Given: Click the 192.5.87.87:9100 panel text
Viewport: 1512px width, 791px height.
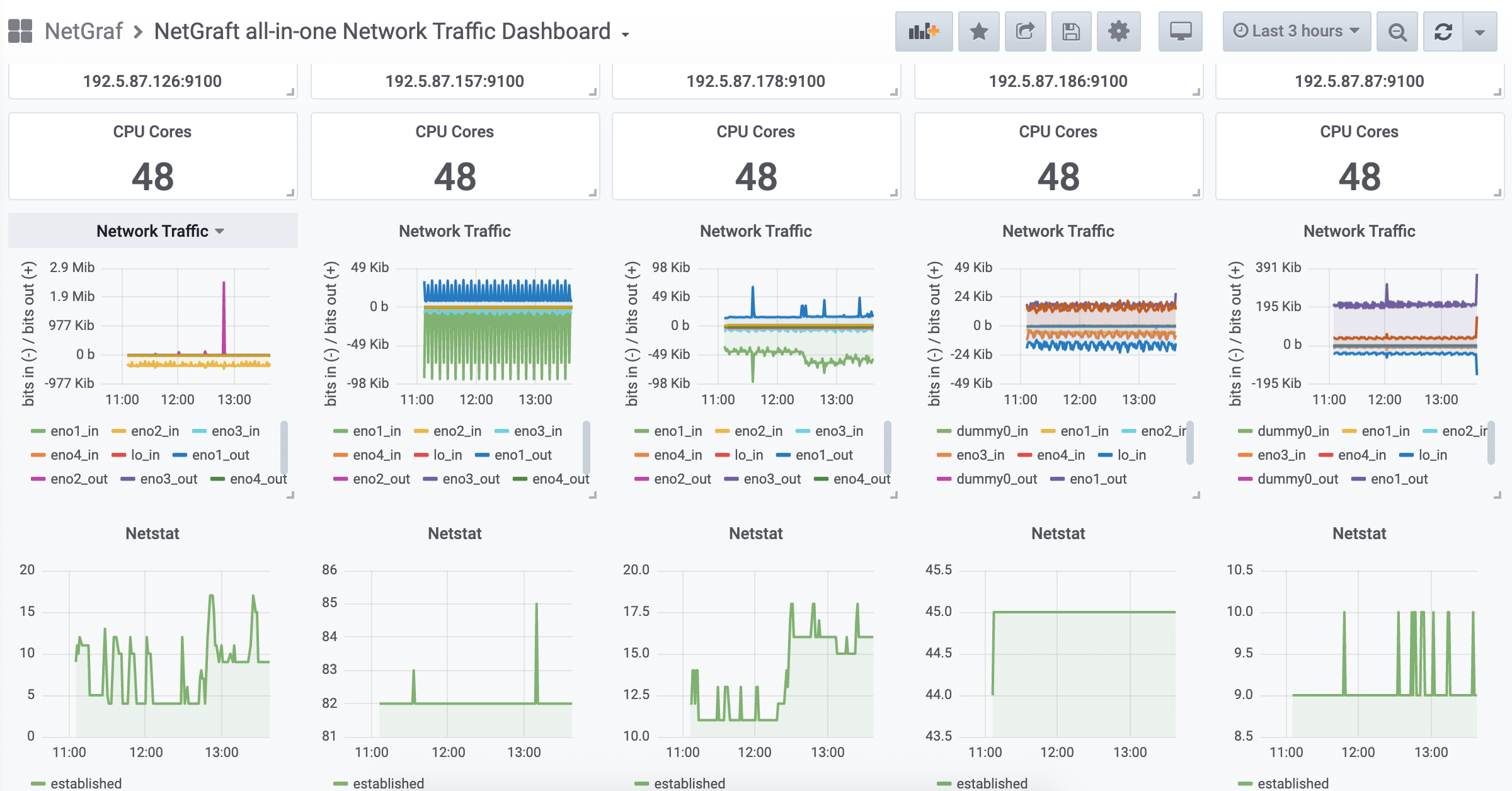Looking at the screenshot, I should pos(1360,81).
